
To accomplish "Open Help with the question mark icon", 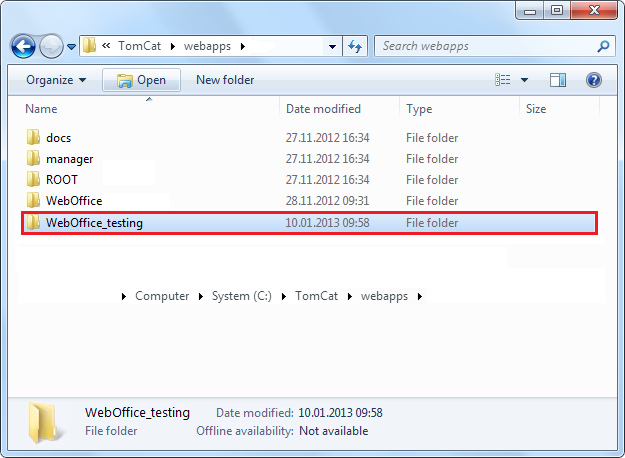I will click(x=594, y=80).
